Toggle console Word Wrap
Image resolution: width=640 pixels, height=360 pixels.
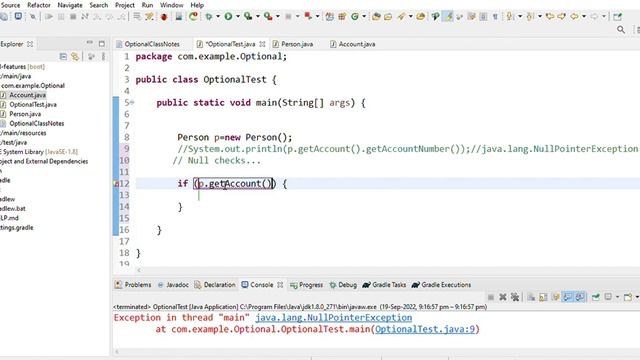pyautogui.click(x=555, y=297)
